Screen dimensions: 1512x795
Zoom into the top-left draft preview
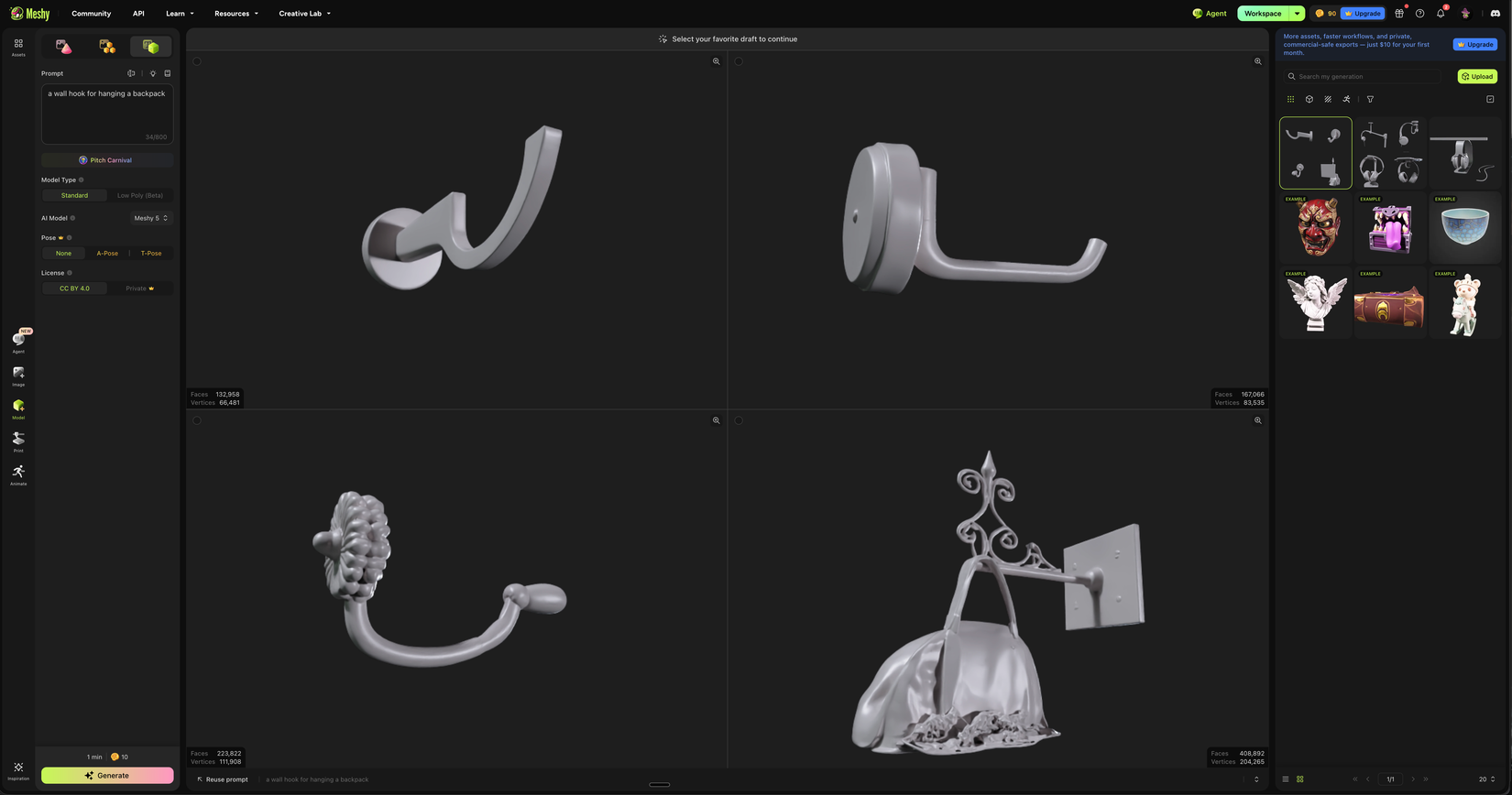coord(717,61)
